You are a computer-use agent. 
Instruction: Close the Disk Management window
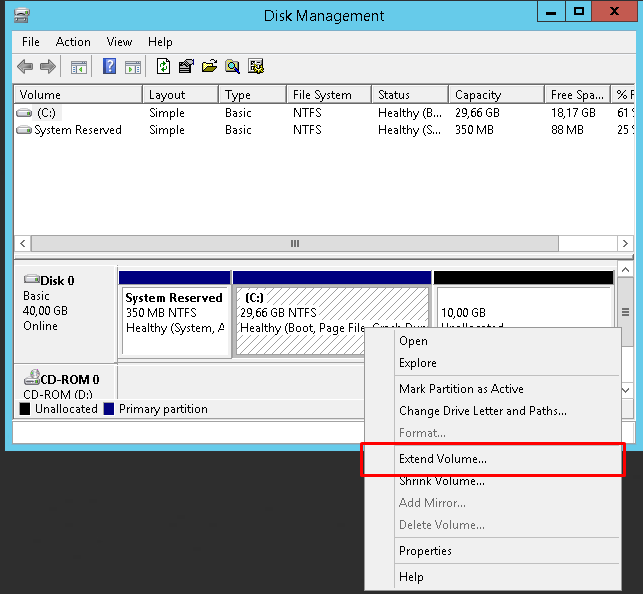coord(615,11)
